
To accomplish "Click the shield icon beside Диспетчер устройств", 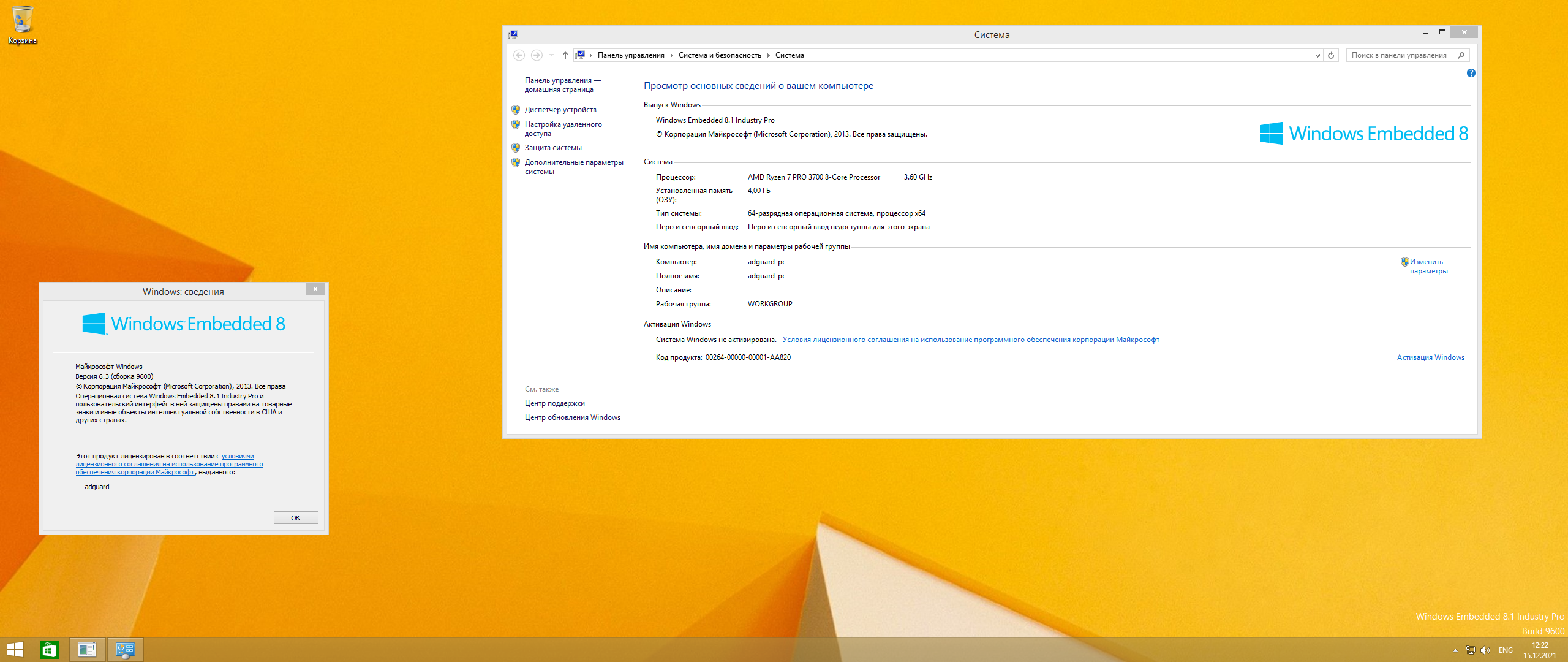I will pos(516,110).
